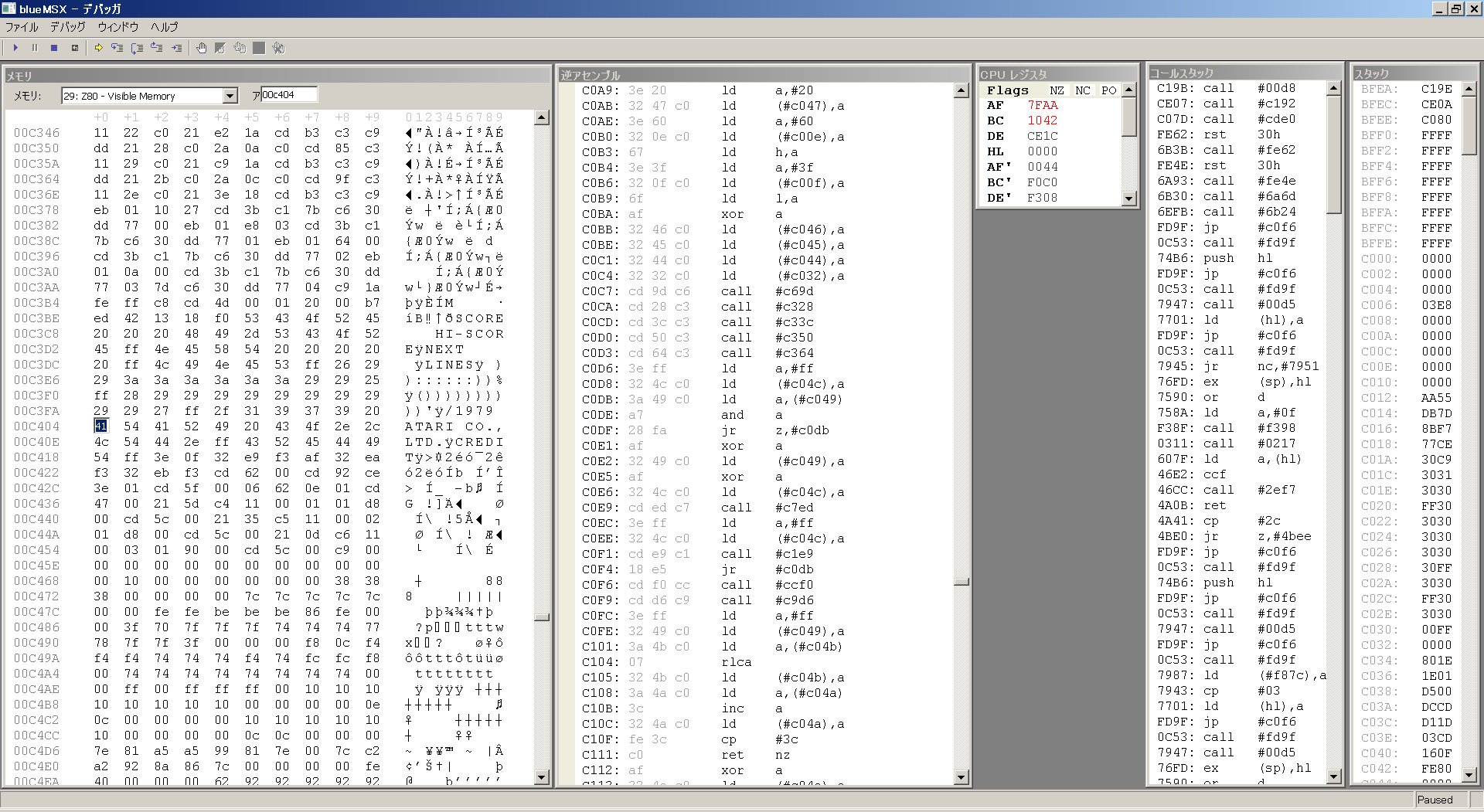This screenshot has width=1484, height=812.
Task: Click the yellow arrow Show Next Statement icon
Action: tap(98, 48)
